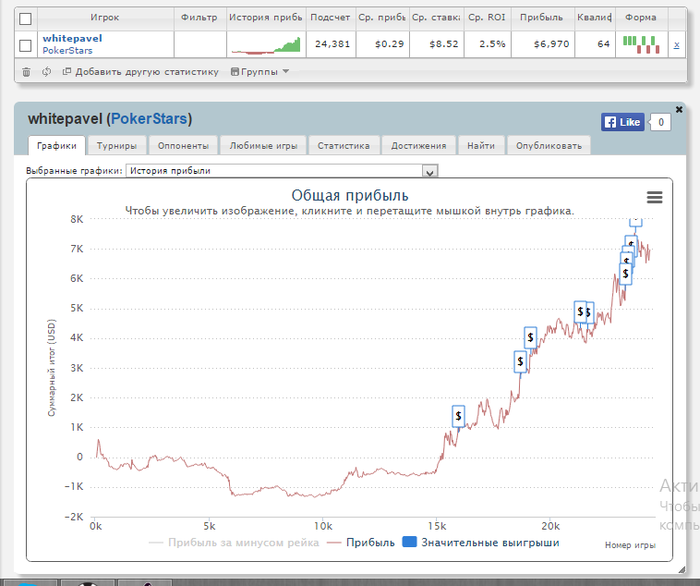Switch to the Графики tab
The height and width of the screenshot is (586, 700).
[x=57, y=145]
